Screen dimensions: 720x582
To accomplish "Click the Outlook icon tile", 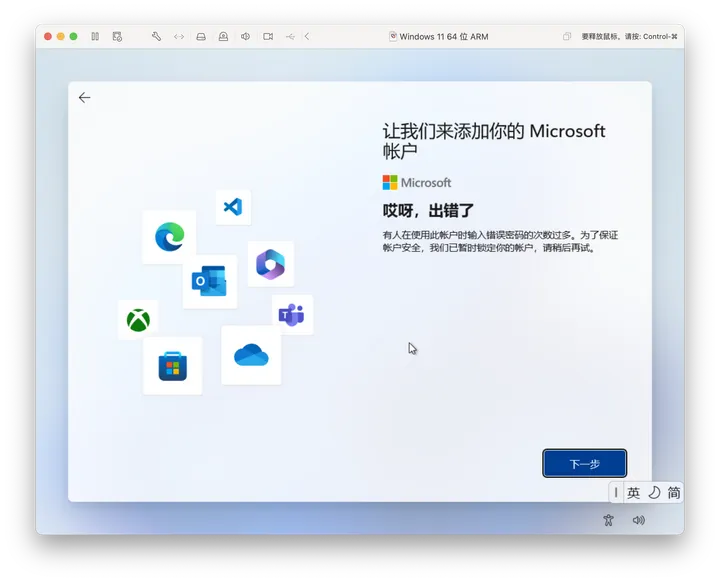I will 210,281.
